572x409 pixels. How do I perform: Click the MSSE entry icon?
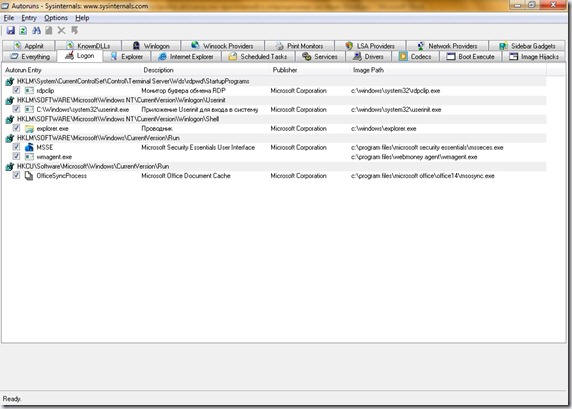(x=29, y=147)
